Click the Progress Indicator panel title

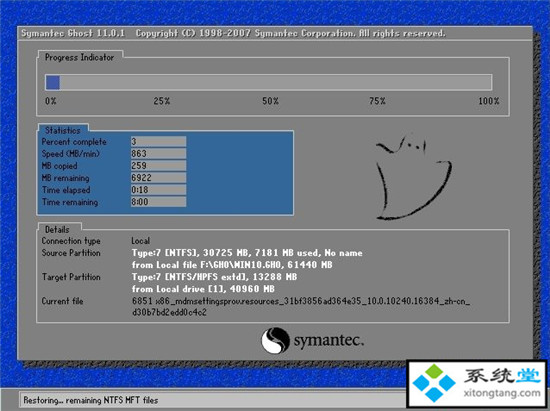pos(79,57)
